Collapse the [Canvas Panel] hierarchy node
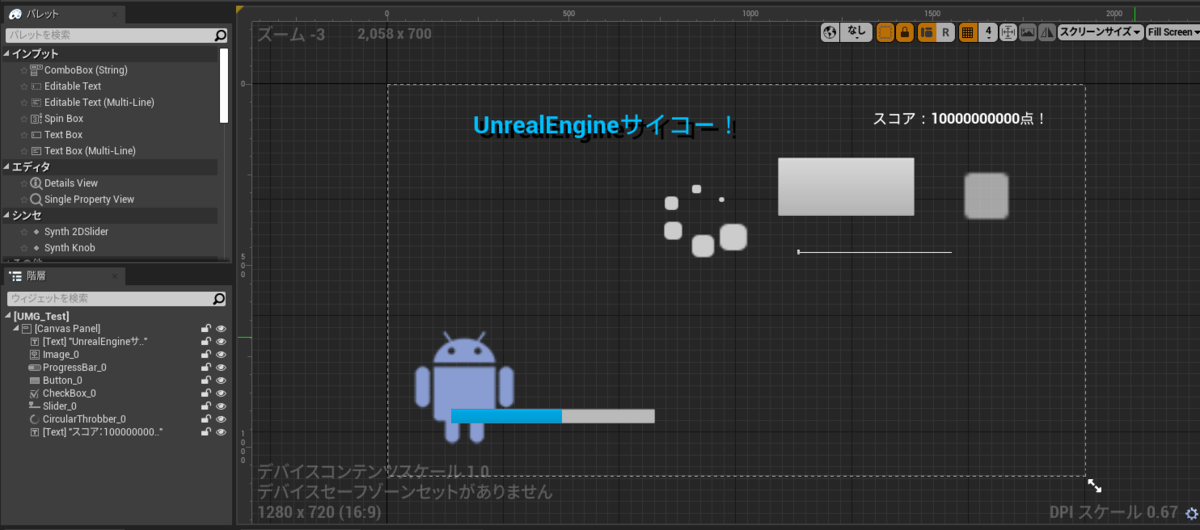 16,329
